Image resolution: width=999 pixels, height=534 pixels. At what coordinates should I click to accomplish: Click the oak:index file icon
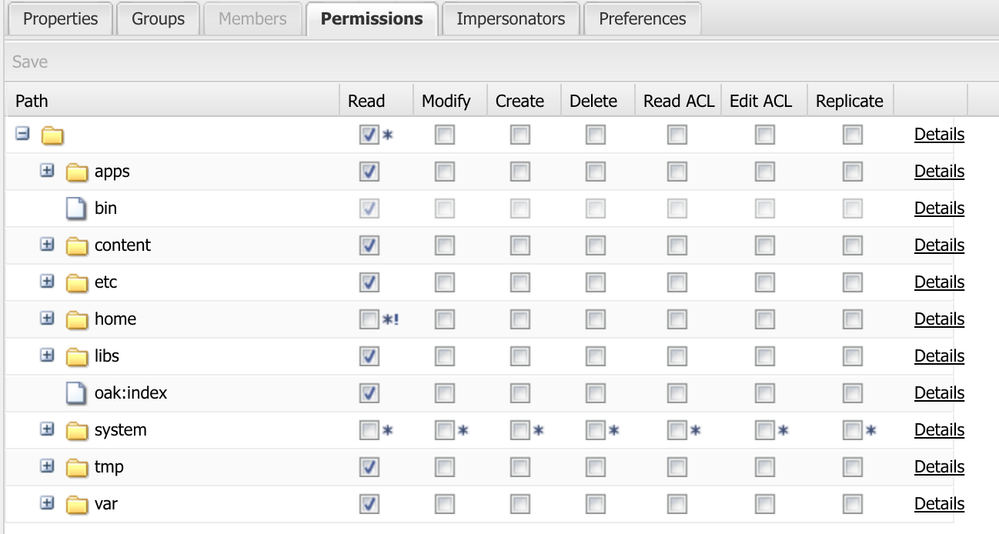(x=77, y=394)
